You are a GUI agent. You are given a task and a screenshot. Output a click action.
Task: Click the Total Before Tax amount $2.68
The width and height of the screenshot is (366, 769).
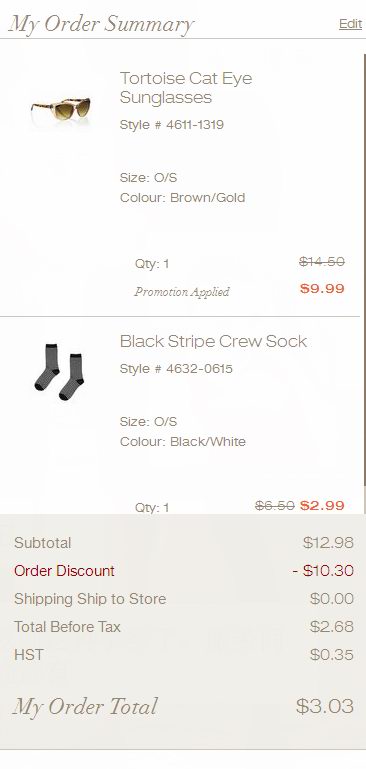332,627
